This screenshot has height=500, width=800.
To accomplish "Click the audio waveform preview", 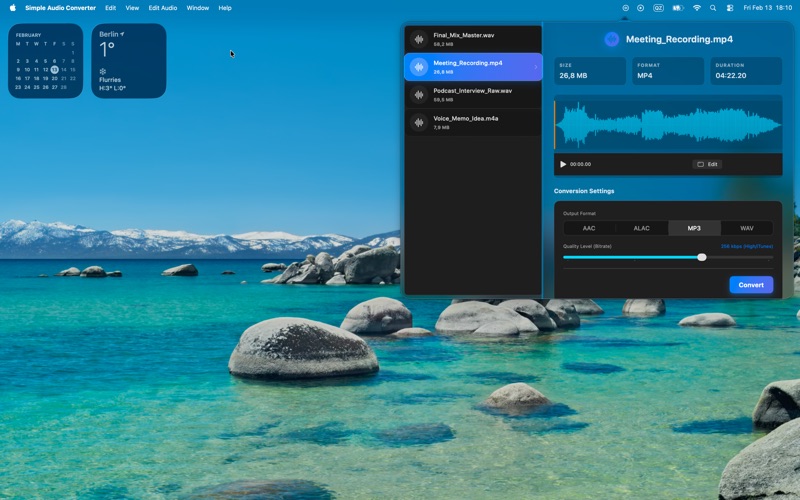I will tap(668, 124).
